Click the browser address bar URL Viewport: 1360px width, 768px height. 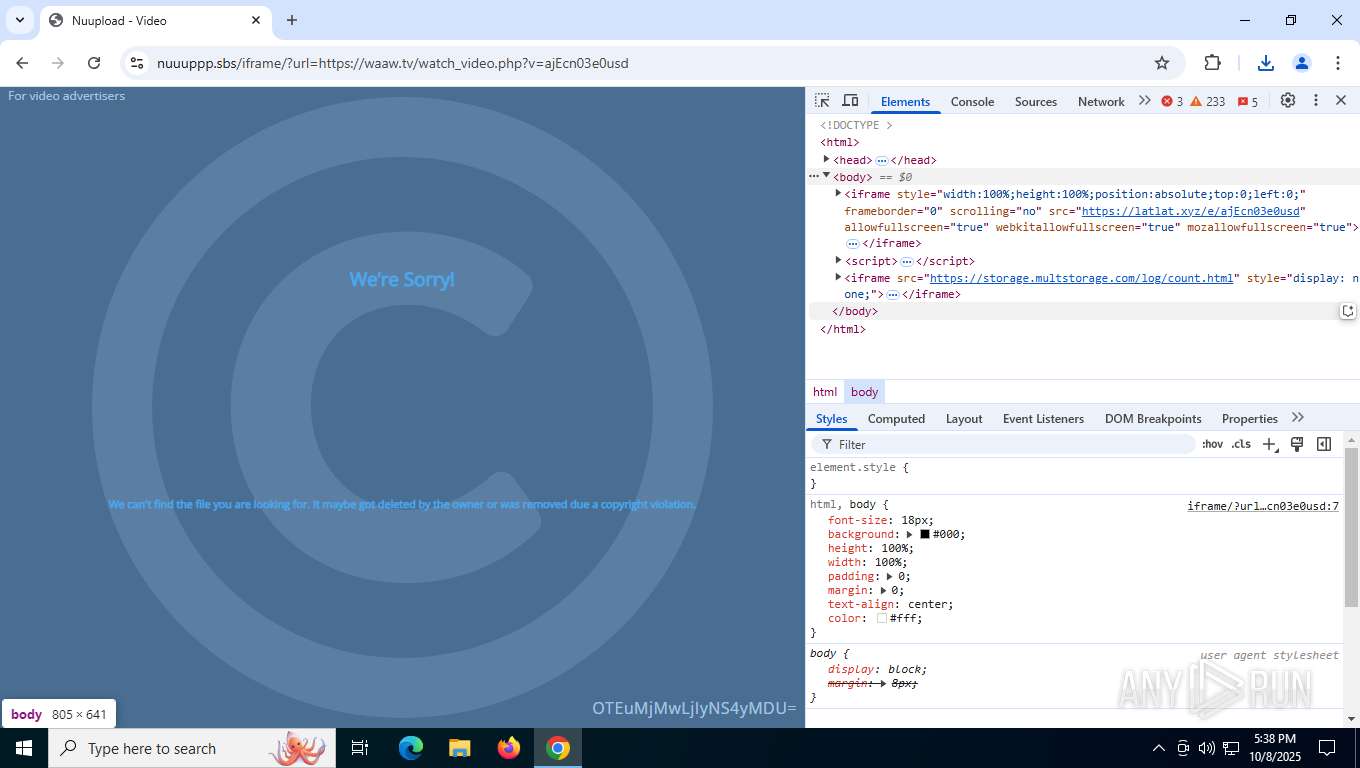click(393, 63)
